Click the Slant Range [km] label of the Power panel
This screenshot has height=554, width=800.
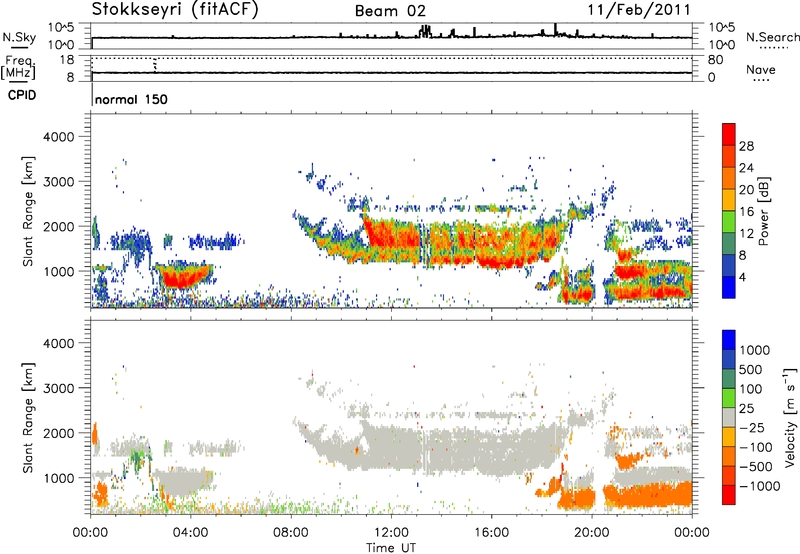coord(28,211)
